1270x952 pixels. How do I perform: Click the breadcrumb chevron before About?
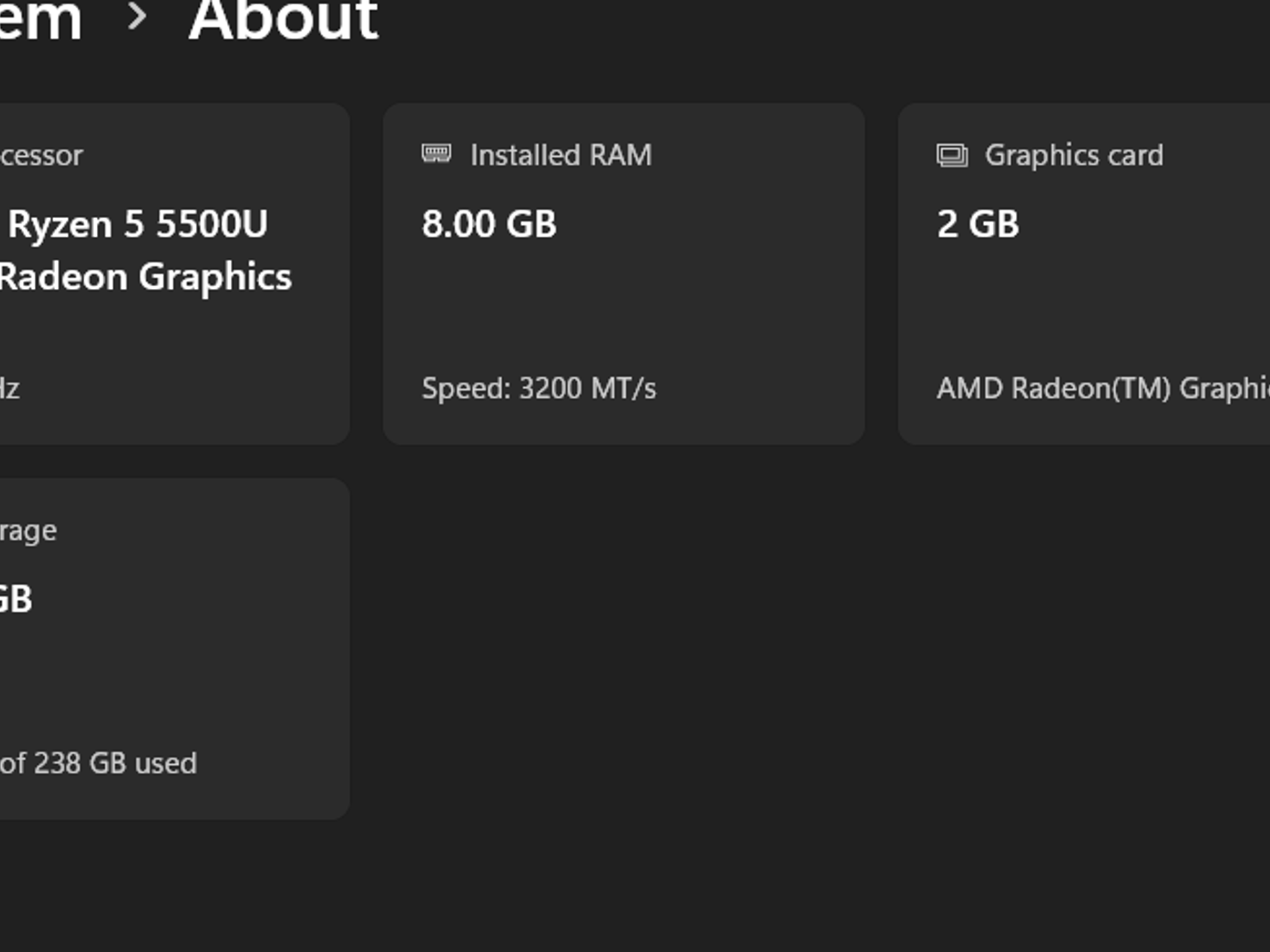click(x=137, y=16)
